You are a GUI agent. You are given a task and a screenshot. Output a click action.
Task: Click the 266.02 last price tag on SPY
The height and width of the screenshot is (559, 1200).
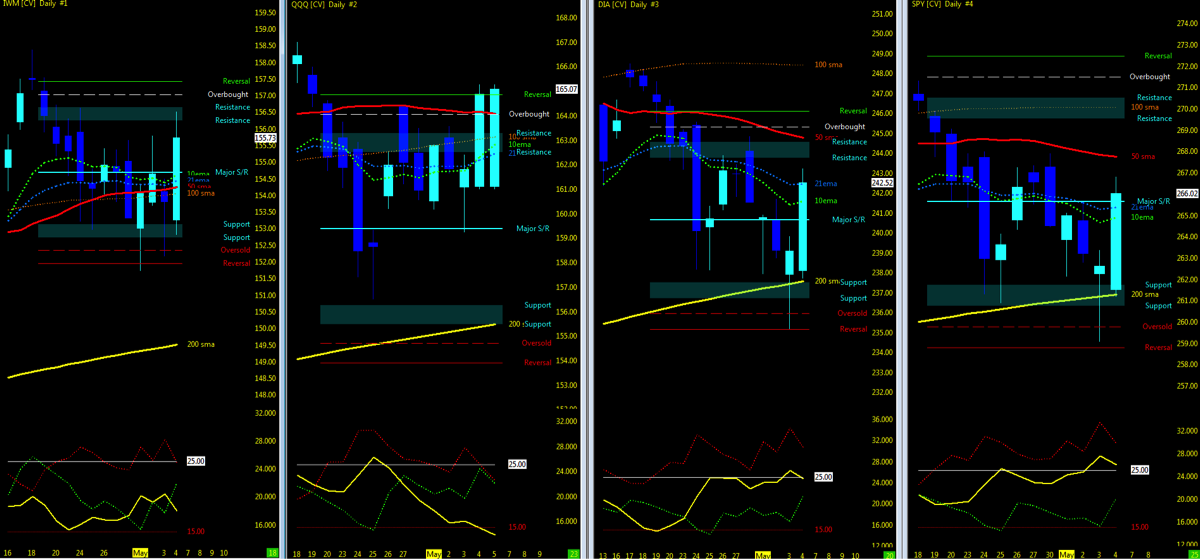click(x=1188, y=194)
